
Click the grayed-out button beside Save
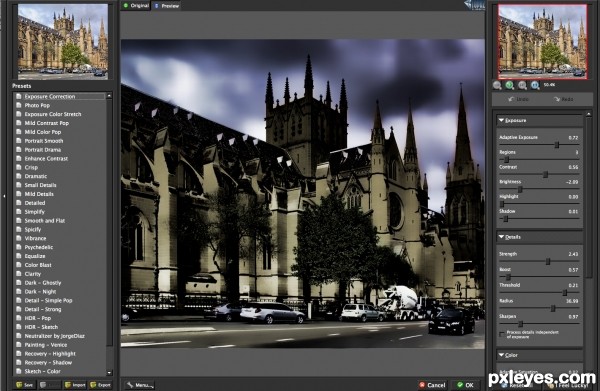(x=49, y=385)
